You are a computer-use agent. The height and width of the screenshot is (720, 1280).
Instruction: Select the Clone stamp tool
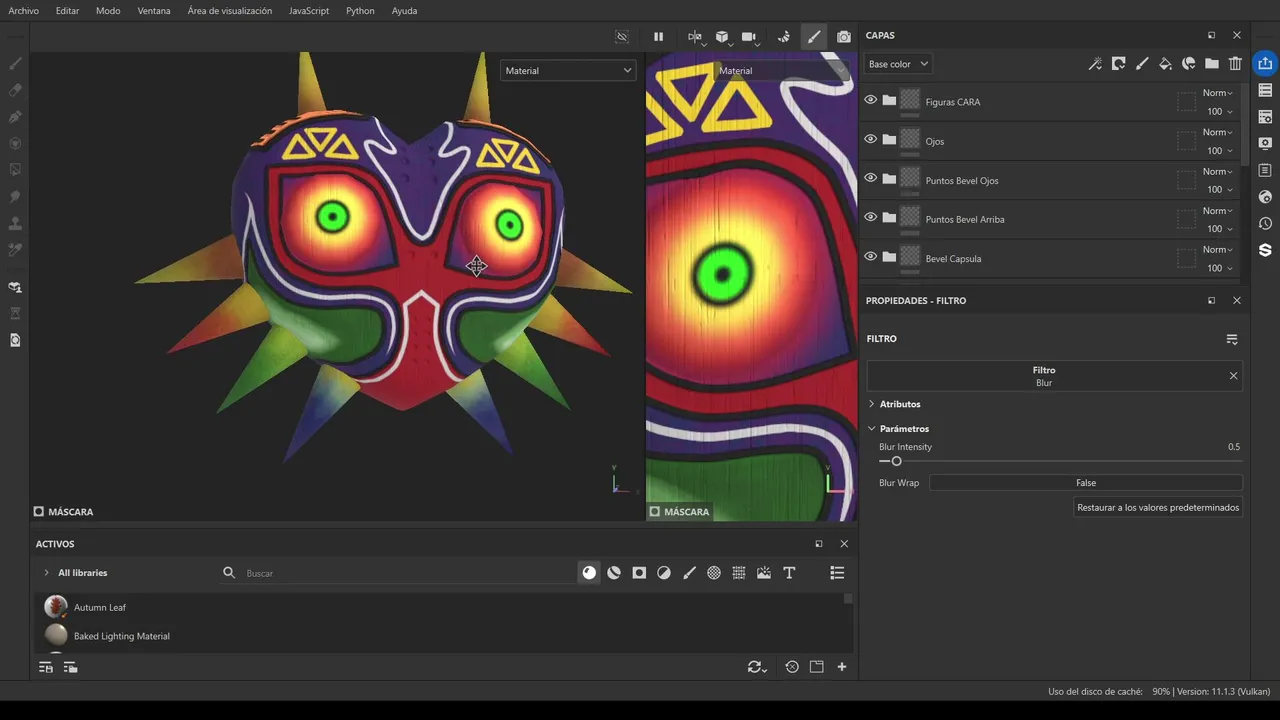[x=15, y=223]
